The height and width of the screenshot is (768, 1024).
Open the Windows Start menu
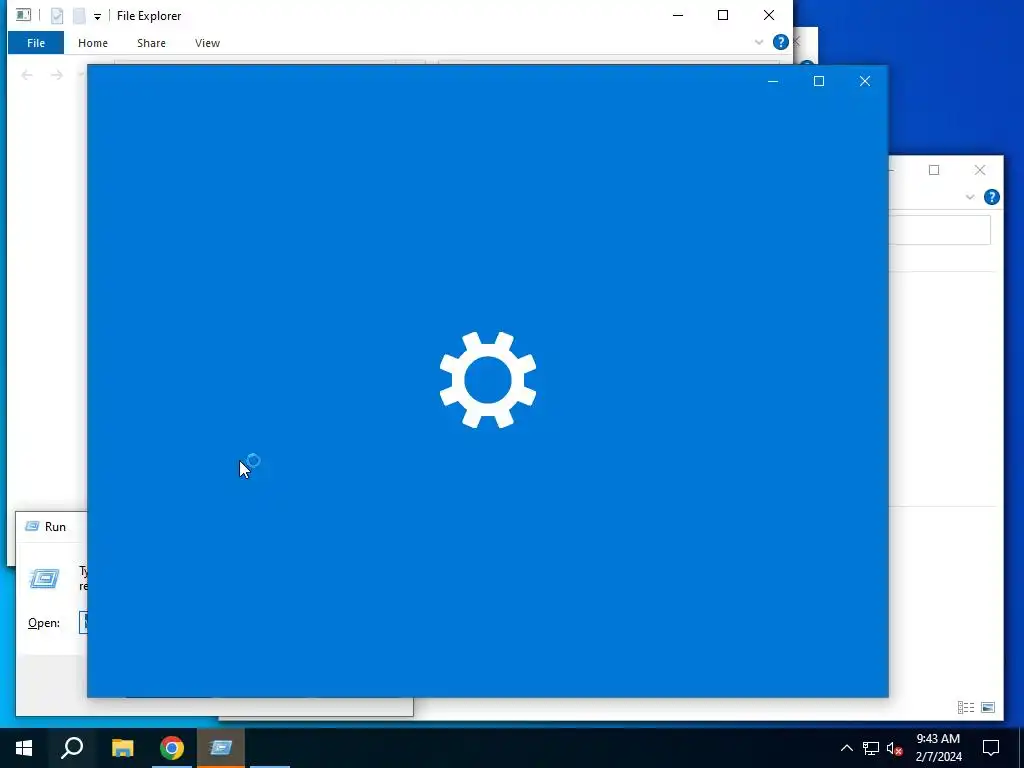pos(24,748)
